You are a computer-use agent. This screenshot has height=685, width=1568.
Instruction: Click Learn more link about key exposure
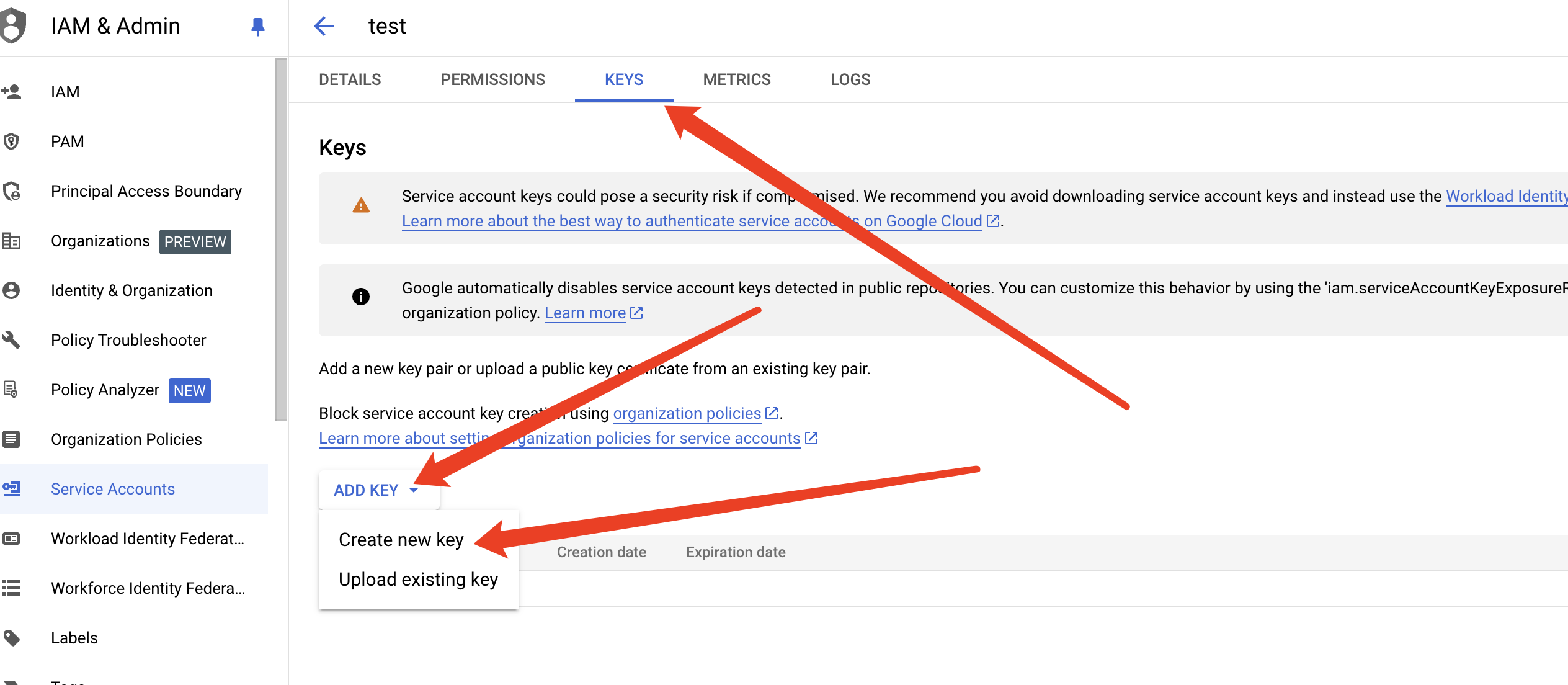coord(585,313)
